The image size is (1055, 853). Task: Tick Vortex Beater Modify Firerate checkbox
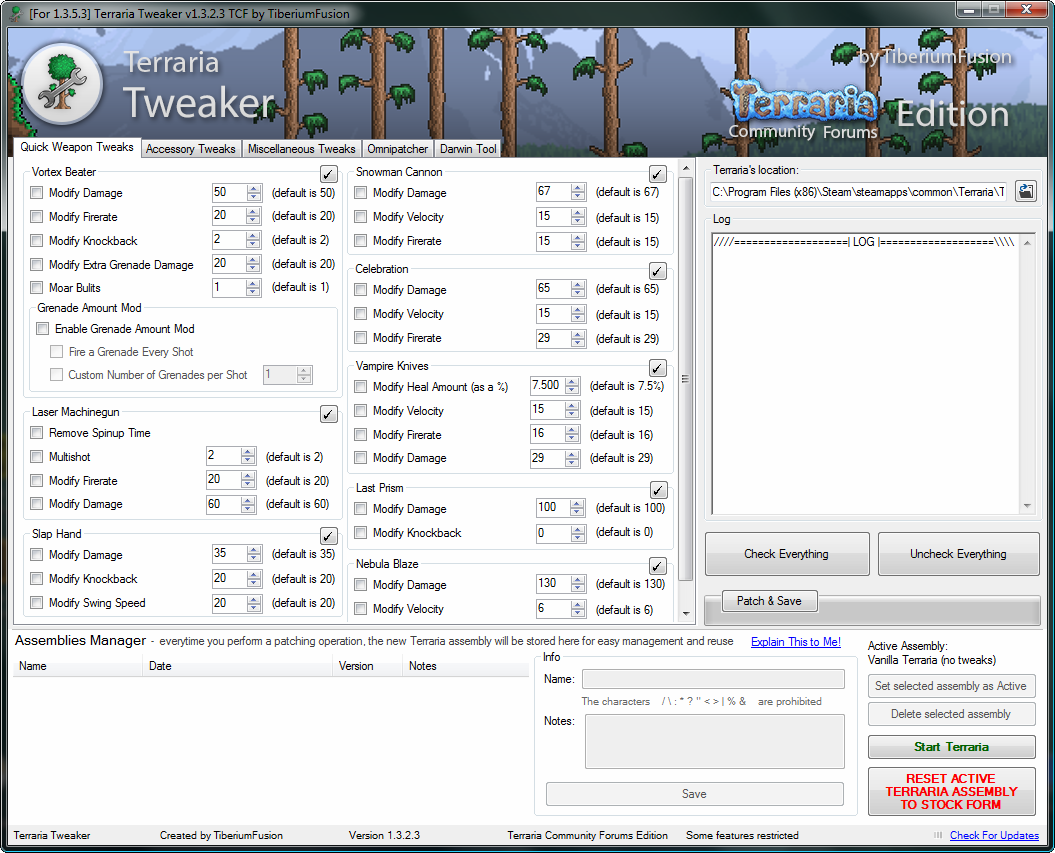(36, 217)
